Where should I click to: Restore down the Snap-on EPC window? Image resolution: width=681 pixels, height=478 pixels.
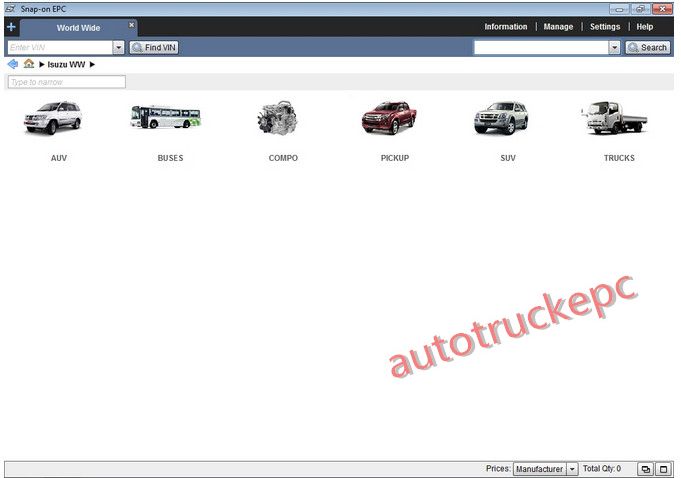641,9
